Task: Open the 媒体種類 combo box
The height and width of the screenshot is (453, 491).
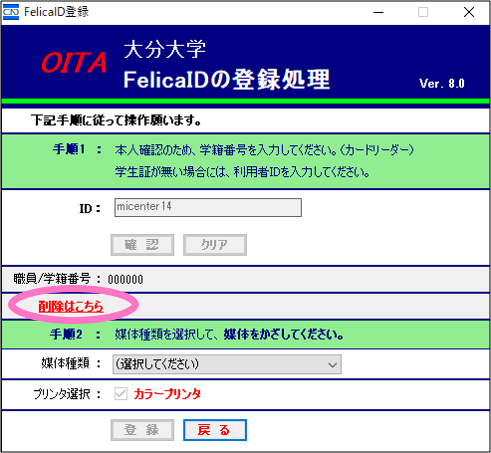Action: [x=227, y=364]
